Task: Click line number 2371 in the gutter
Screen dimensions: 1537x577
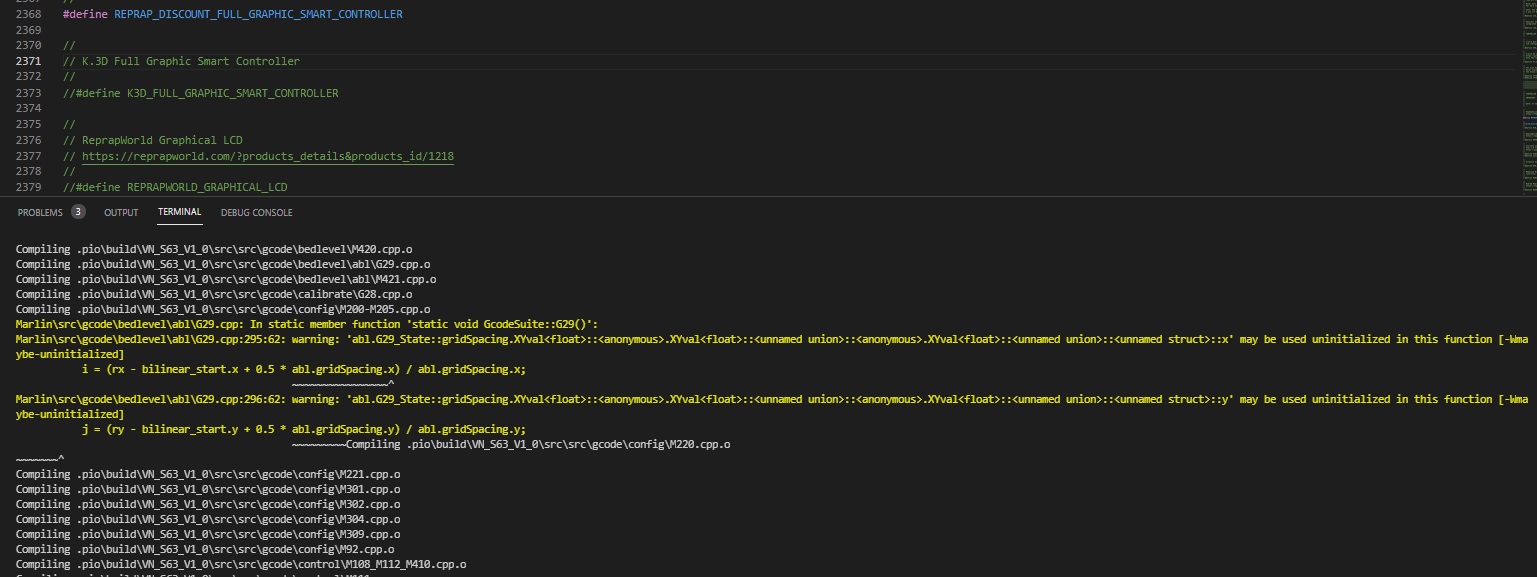Action: [29, 62]
